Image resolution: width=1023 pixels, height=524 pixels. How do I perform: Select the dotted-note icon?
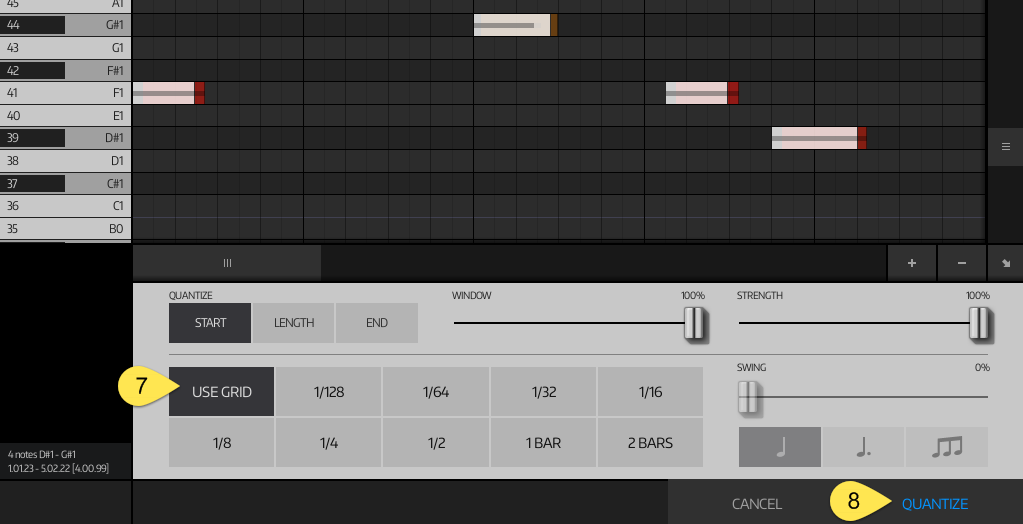pyautogui.click(x=863, y=447)
